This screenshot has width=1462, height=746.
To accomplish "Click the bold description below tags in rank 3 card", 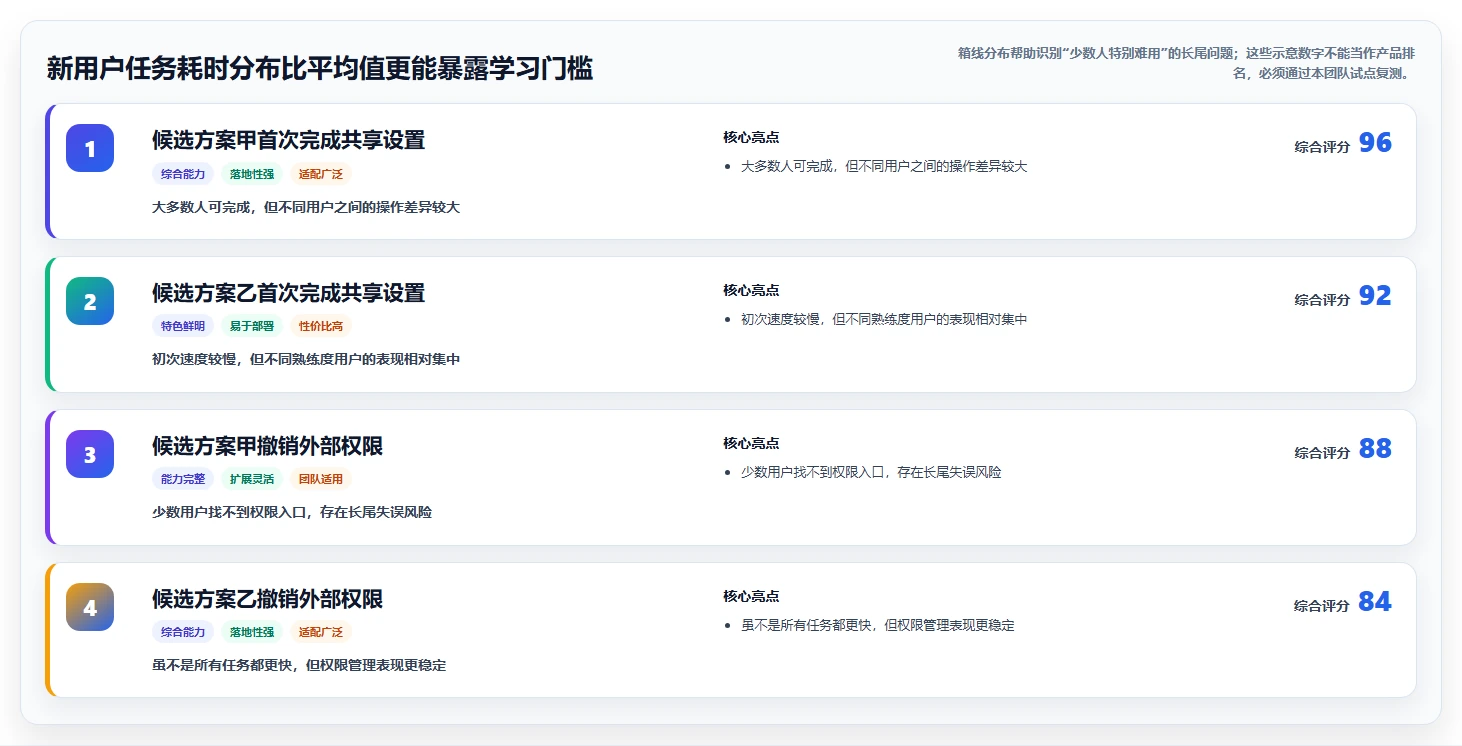I will pos(292,512).
